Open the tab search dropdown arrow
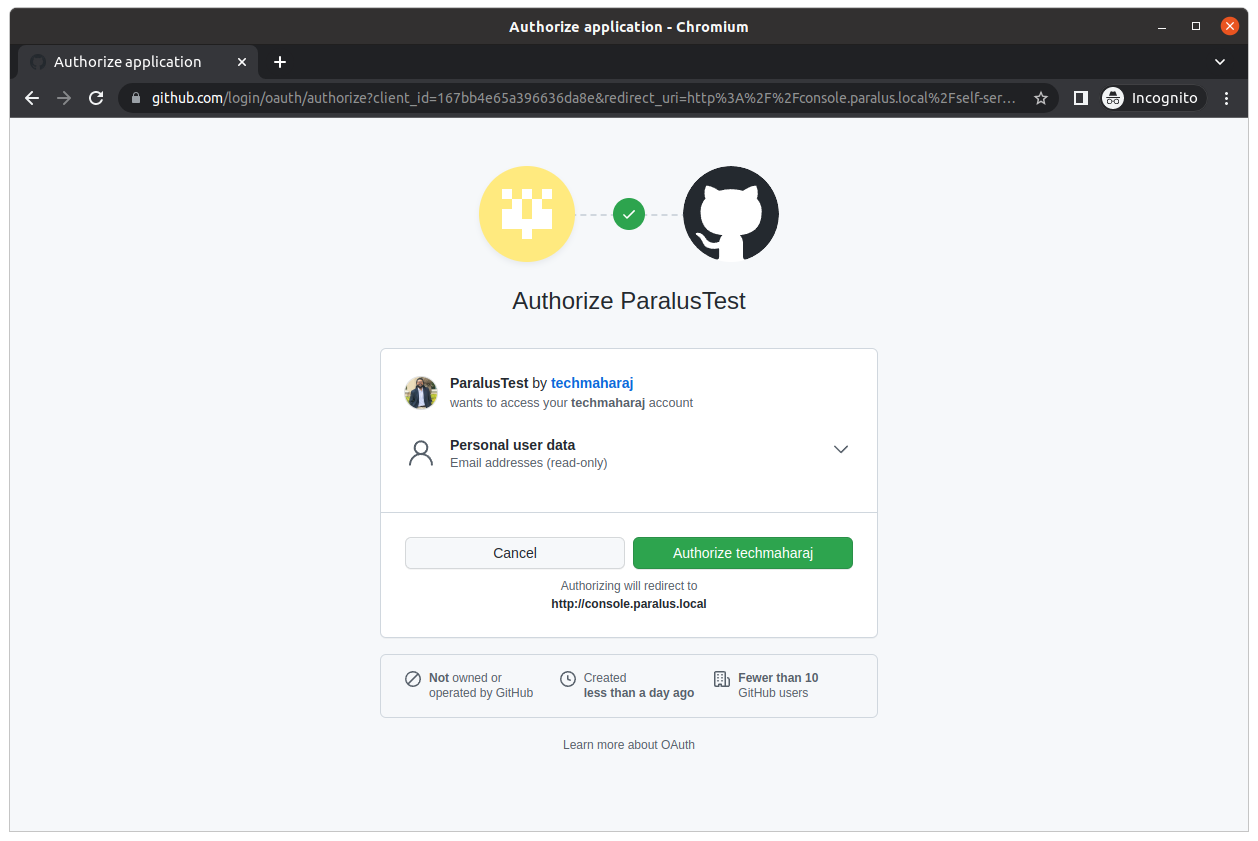Viewport: 1258px width, 841px height. (x=1220, y=62)
